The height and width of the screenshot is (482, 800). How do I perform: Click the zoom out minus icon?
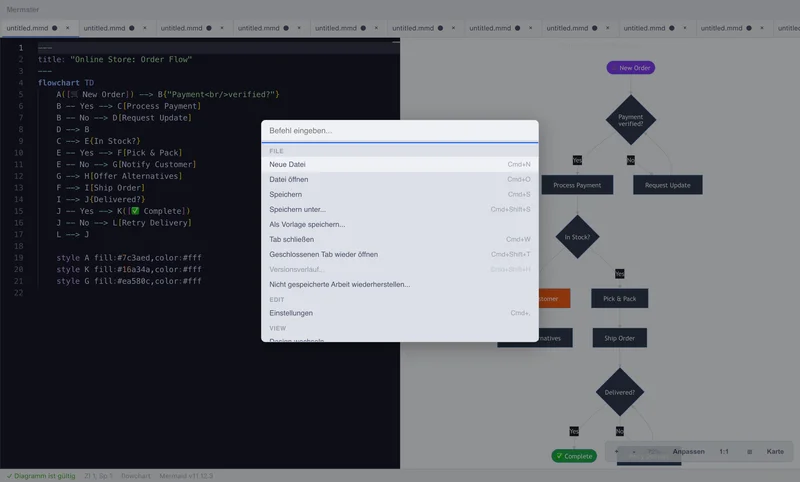(x=634, y=451)
